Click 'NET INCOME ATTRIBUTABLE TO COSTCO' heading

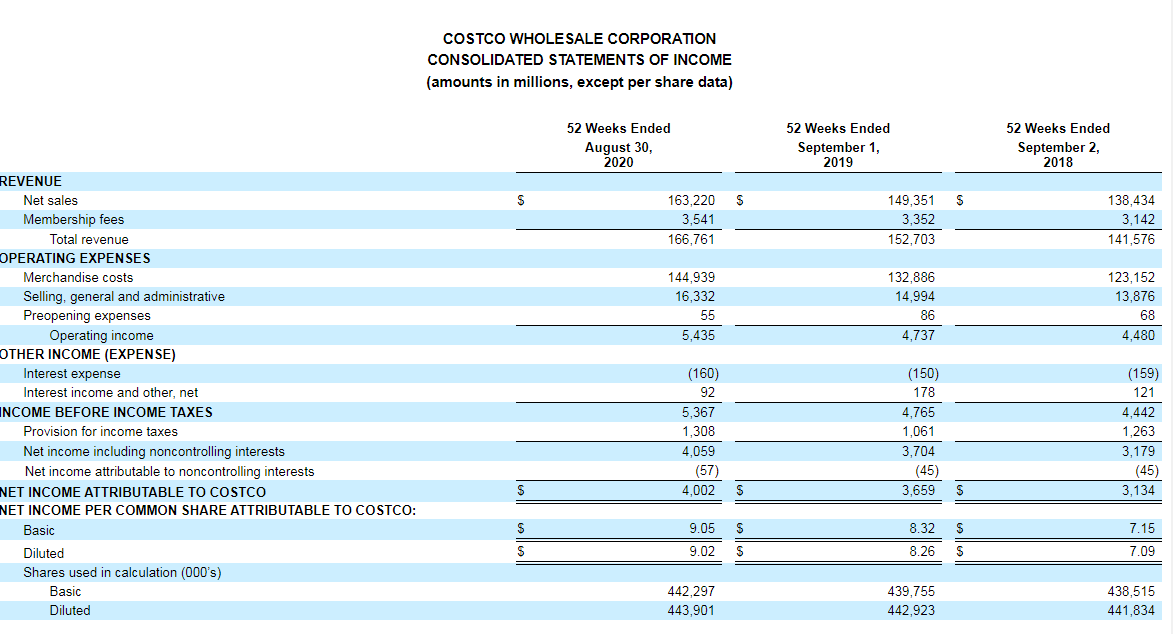point(132,492)
